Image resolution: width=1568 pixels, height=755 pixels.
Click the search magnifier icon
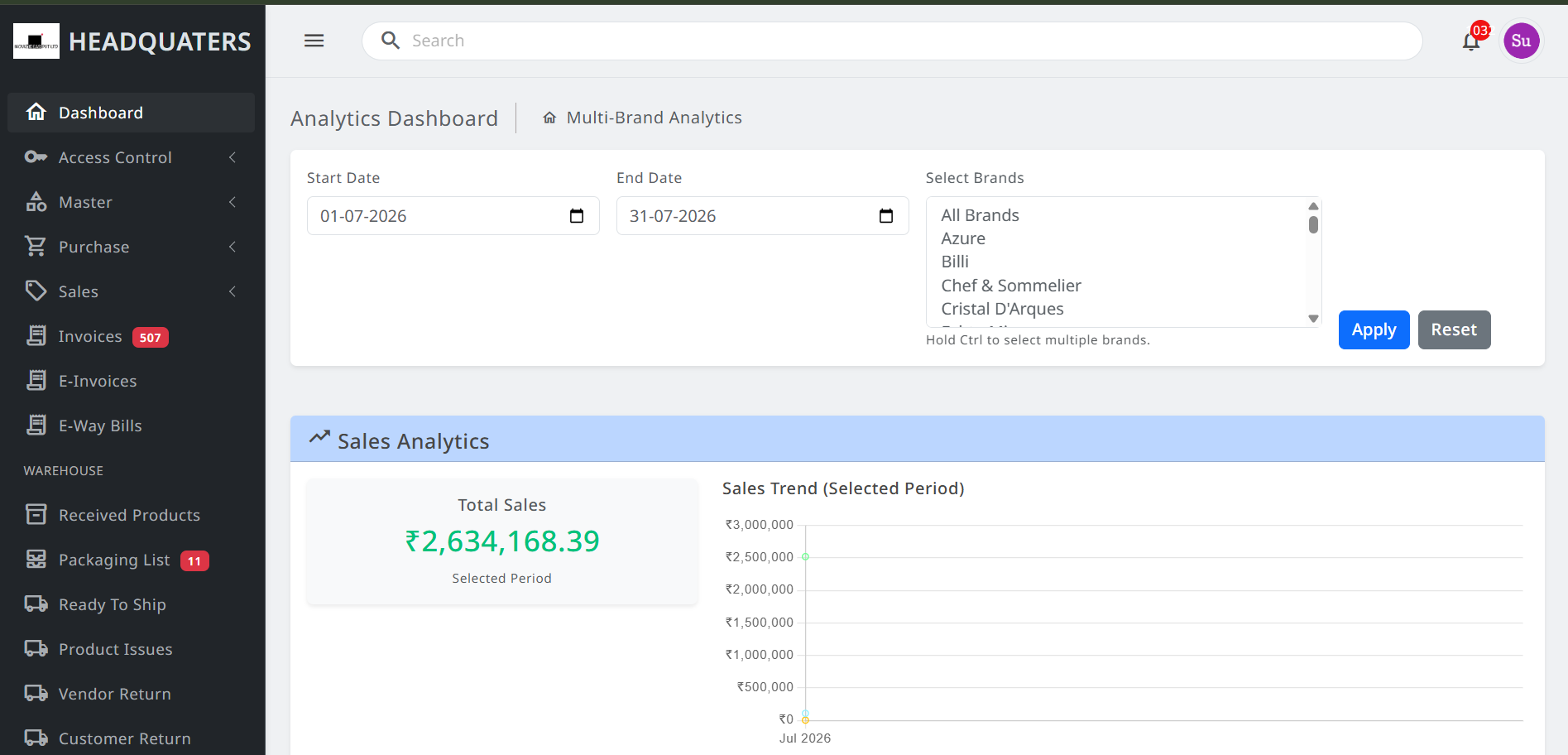coord(391,41)
